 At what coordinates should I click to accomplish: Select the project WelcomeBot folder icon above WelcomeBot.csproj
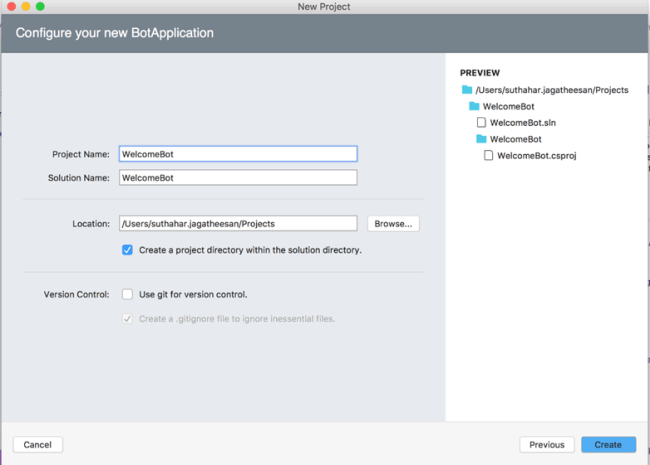click(x=481, y=139)
